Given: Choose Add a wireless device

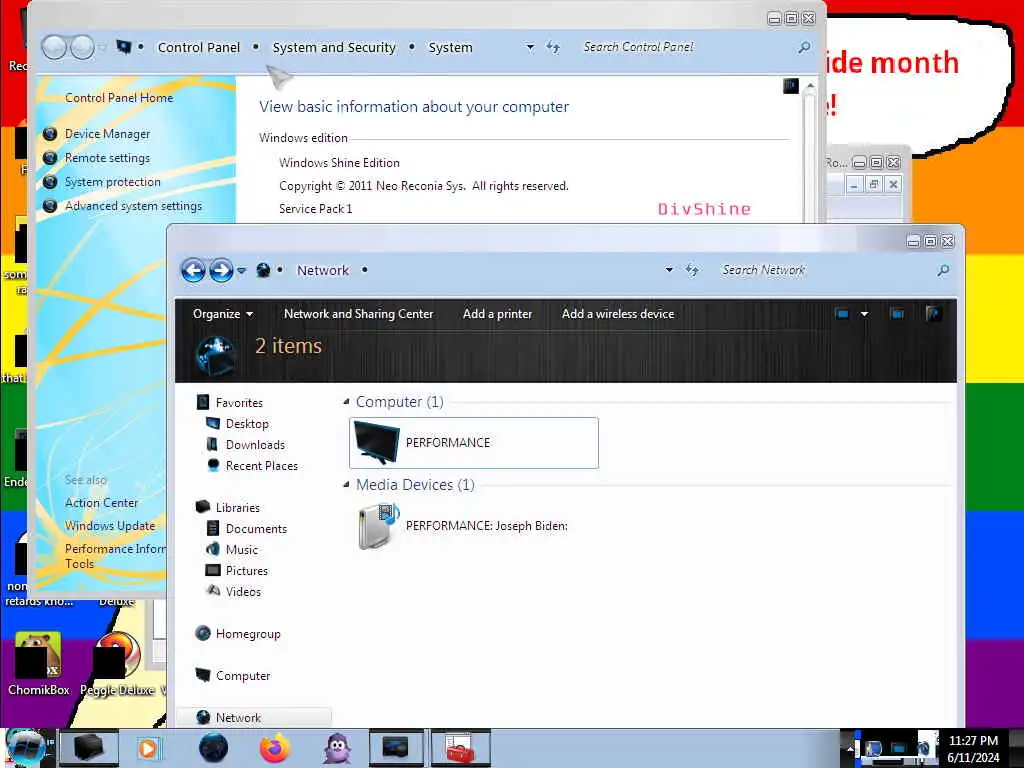Looking at the screenshot, I should (618, 314).
